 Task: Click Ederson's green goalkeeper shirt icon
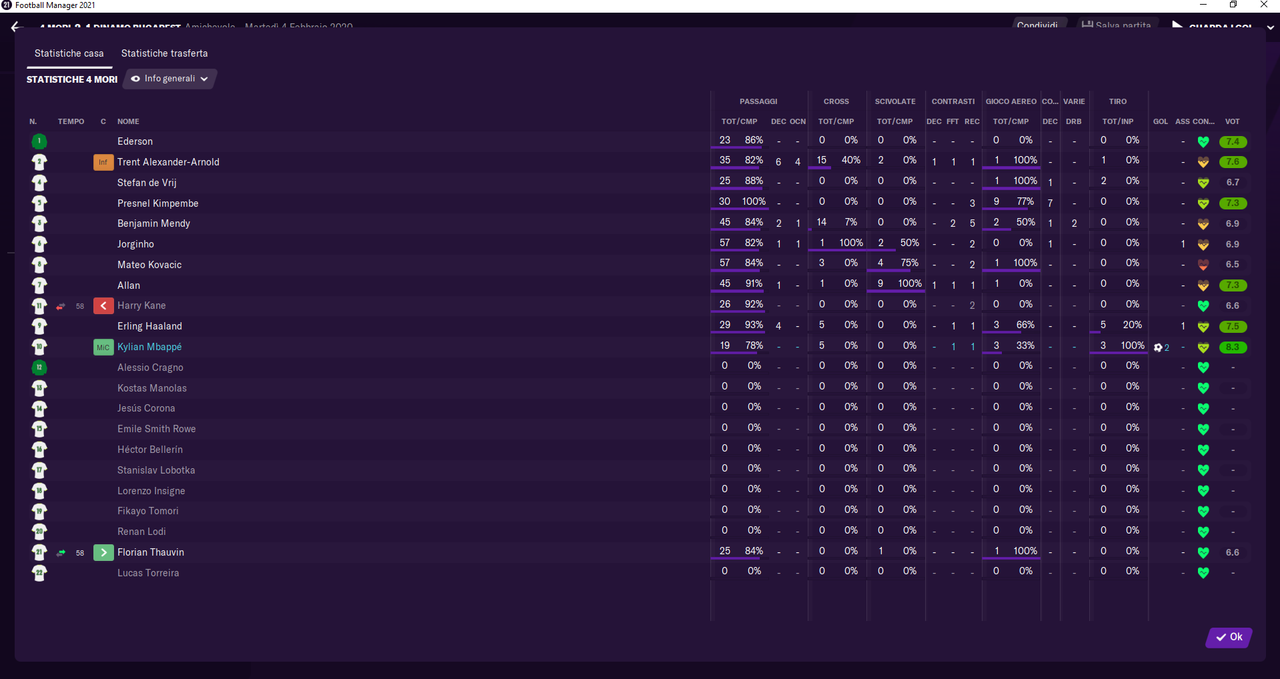click(39, 141)
